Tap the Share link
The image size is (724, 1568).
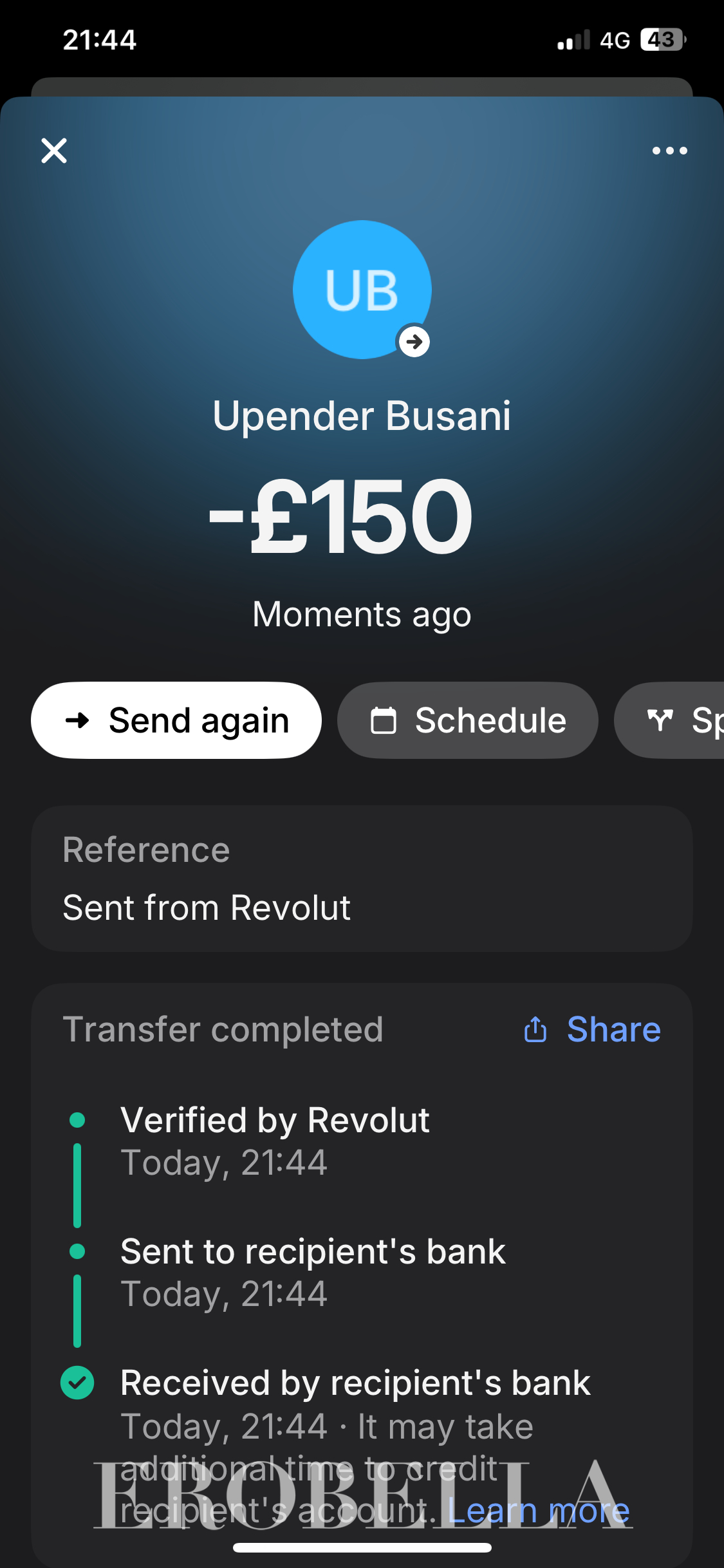click(x=613, y=1029)
